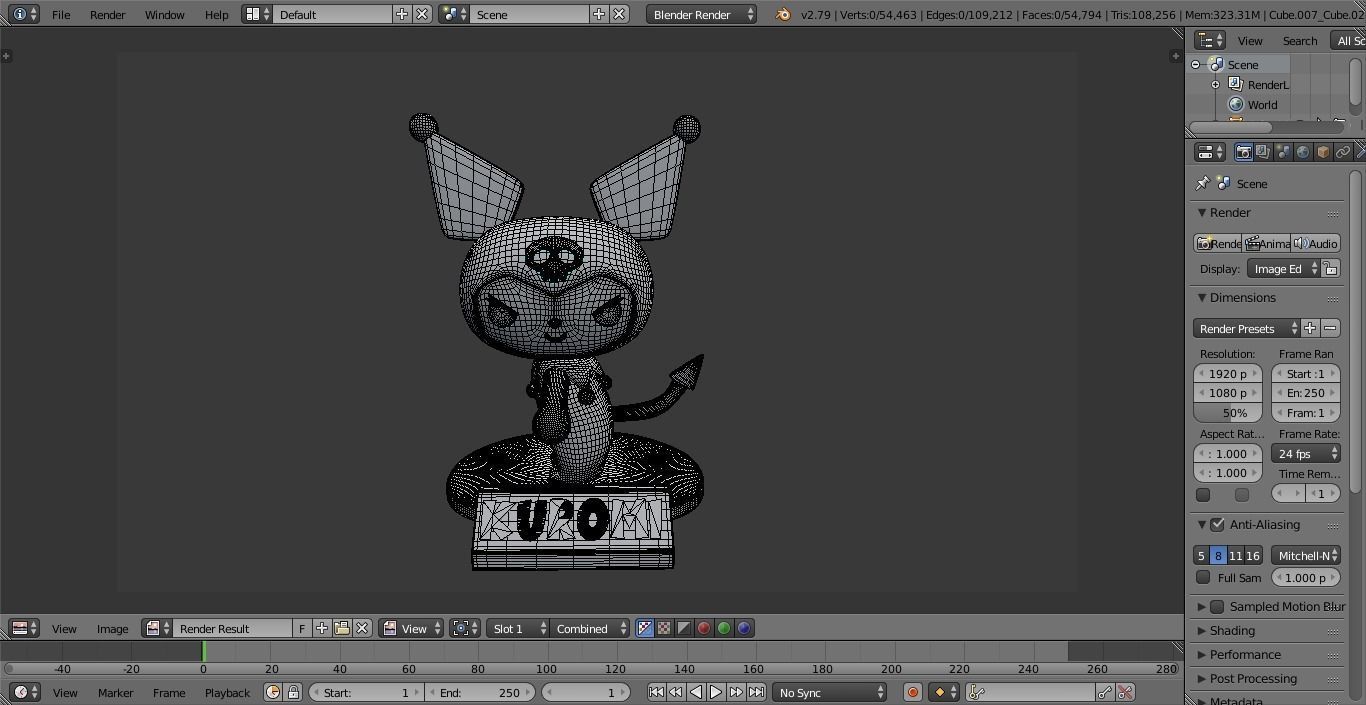This screenshot has width=1366, height=705.
Task: Add a new screen layout
Action: 402,14
